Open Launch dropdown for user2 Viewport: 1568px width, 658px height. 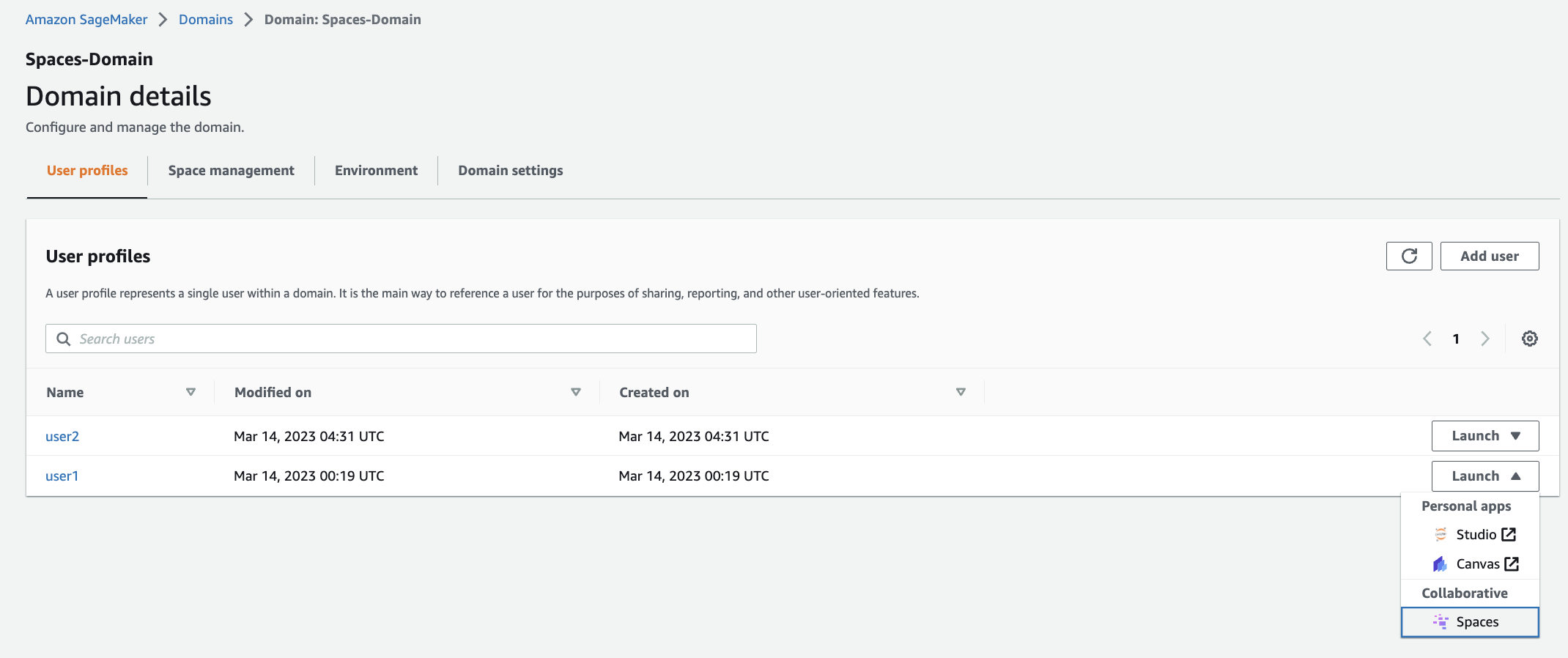[x=1485, y=436]
